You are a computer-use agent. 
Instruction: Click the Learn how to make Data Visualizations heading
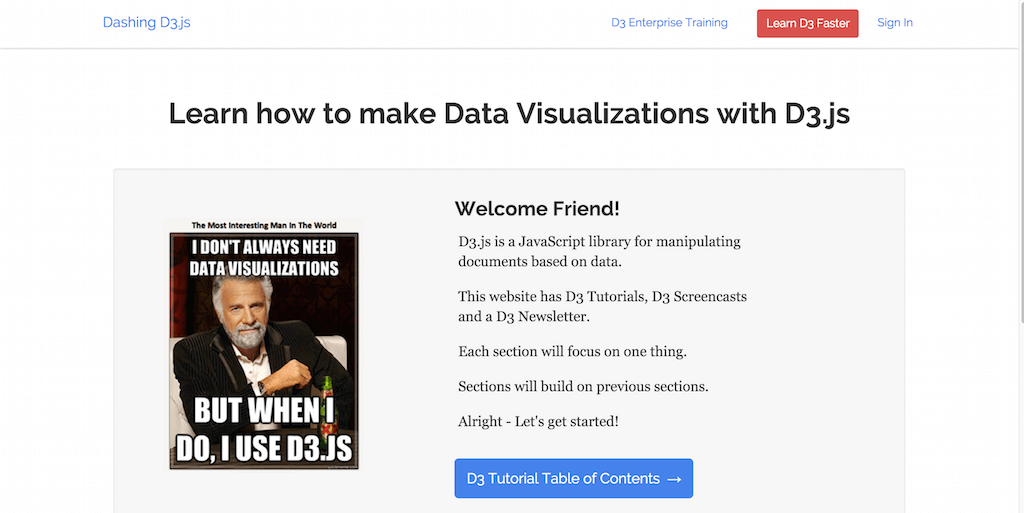pyautogui.click(x=509, y=113)
